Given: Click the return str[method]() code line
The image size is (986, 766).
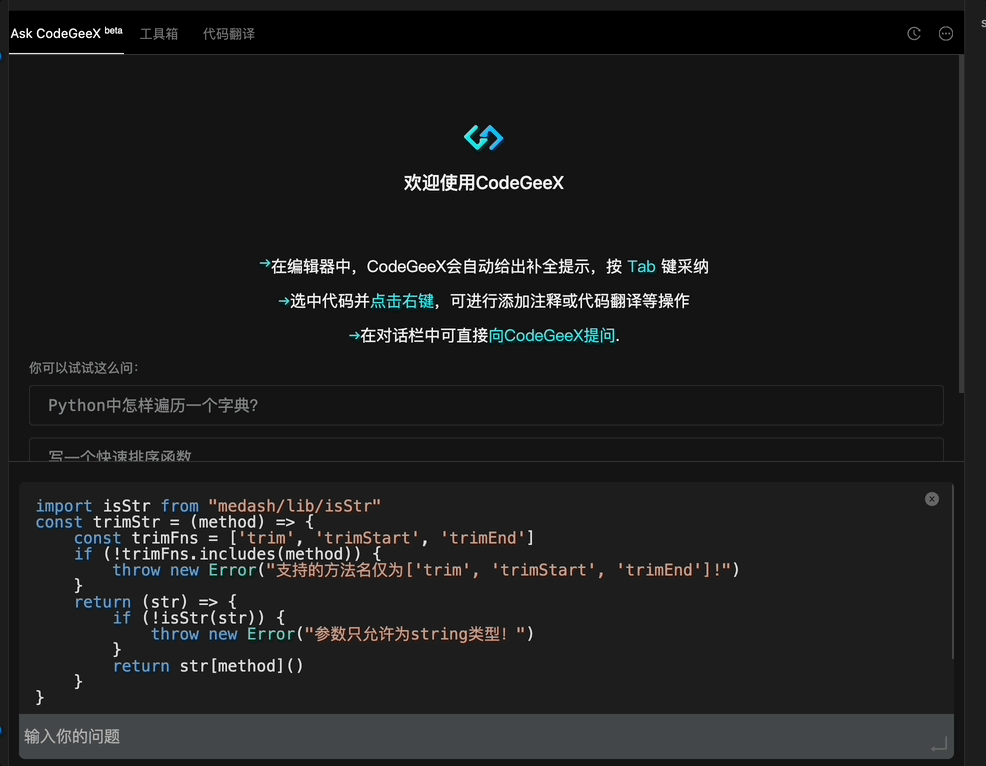Looking at the screenshot, I should [208, 666].
